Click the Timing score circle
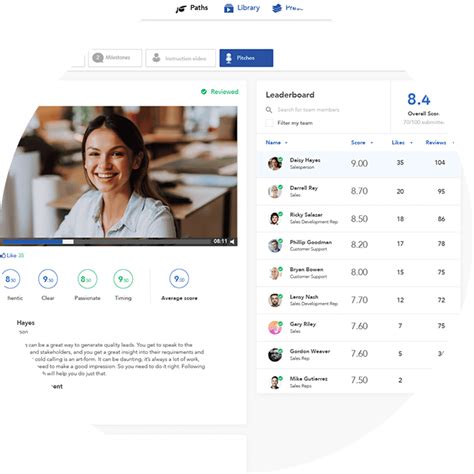The height and width of the screenshot is (474, 474). point(123,279)
